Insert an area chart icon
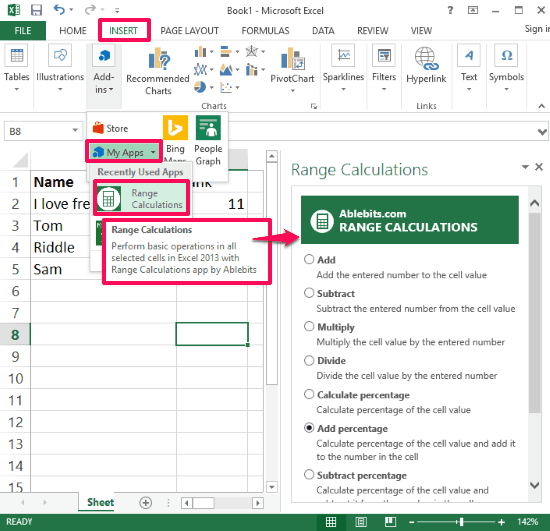The image size is (550, 531). pos(226,69)
